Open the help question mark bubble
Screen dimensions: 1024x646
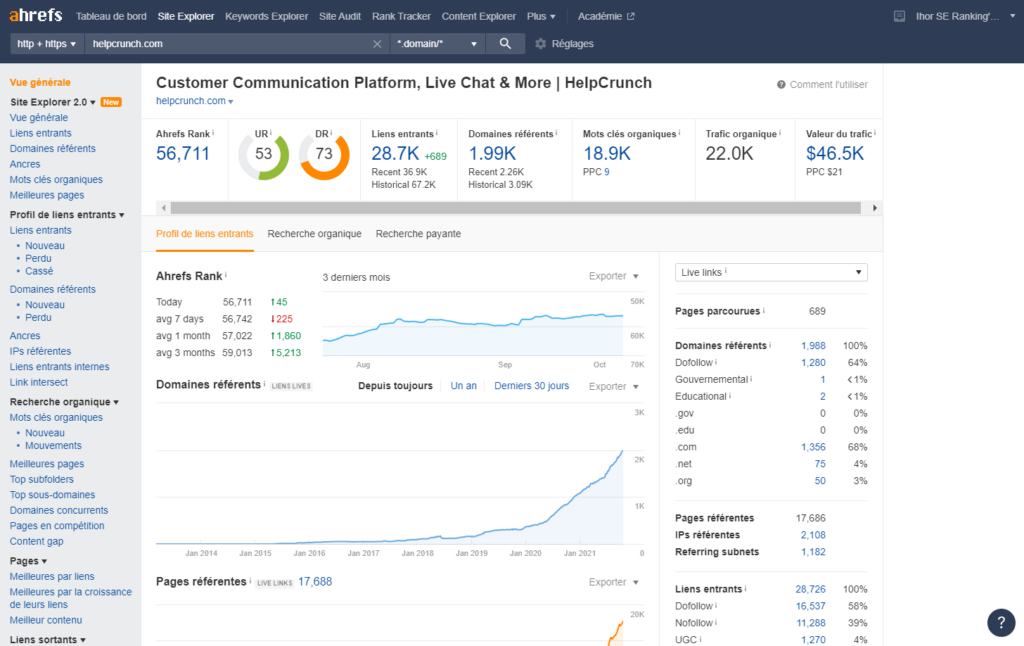[1001, 622]
